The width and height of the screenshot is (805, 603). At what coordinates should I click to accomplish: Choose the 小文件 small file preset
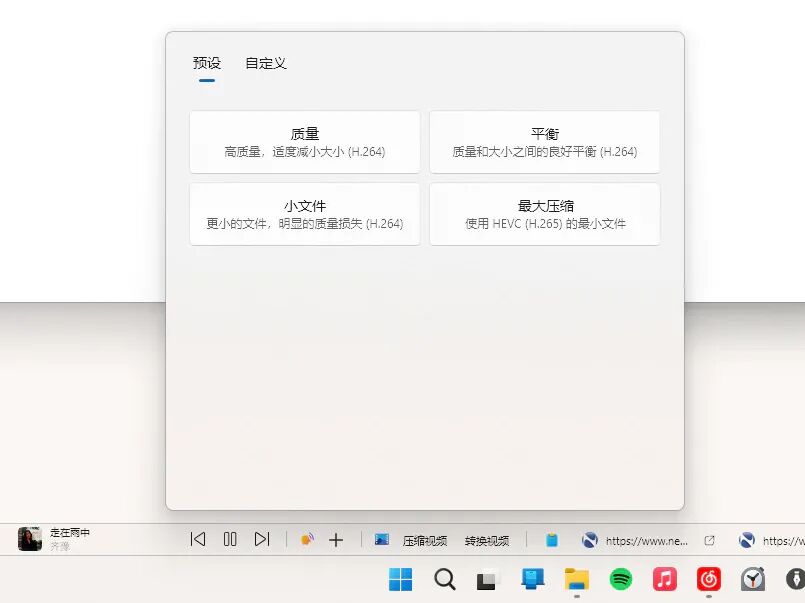305,214
